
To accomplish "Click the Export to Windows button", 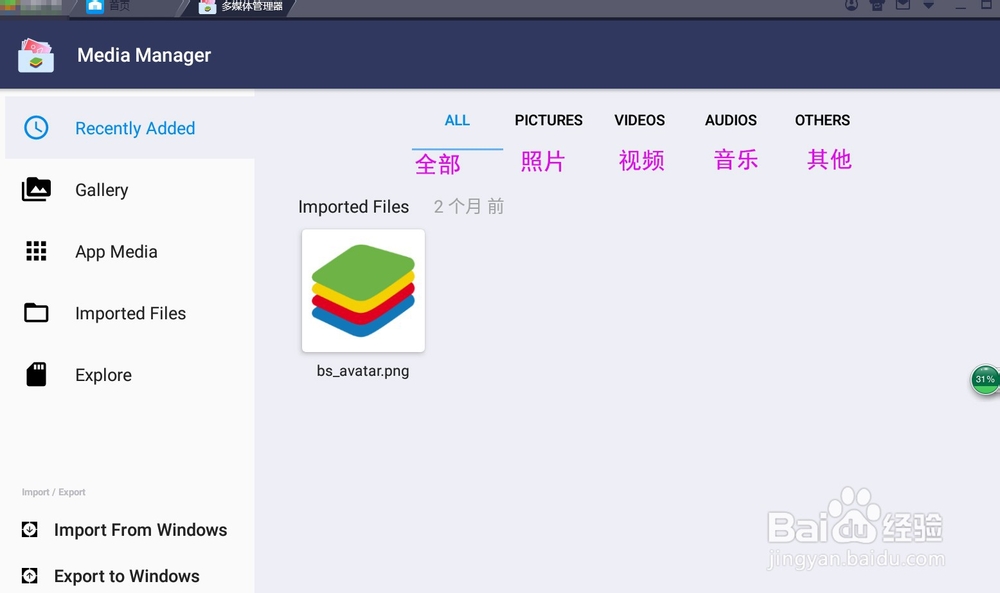I will [x=127, y=576].
